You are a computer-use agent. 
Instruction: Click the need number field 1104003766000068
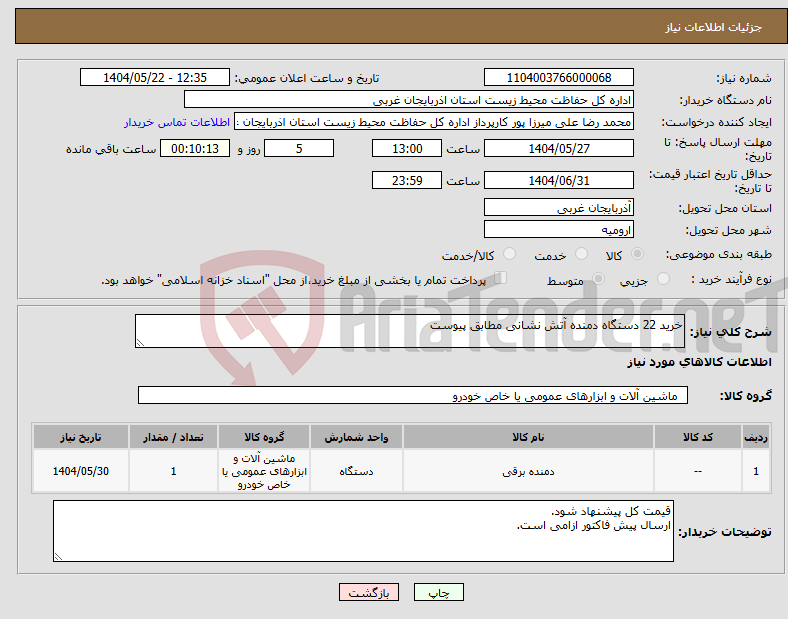(558, 77)
